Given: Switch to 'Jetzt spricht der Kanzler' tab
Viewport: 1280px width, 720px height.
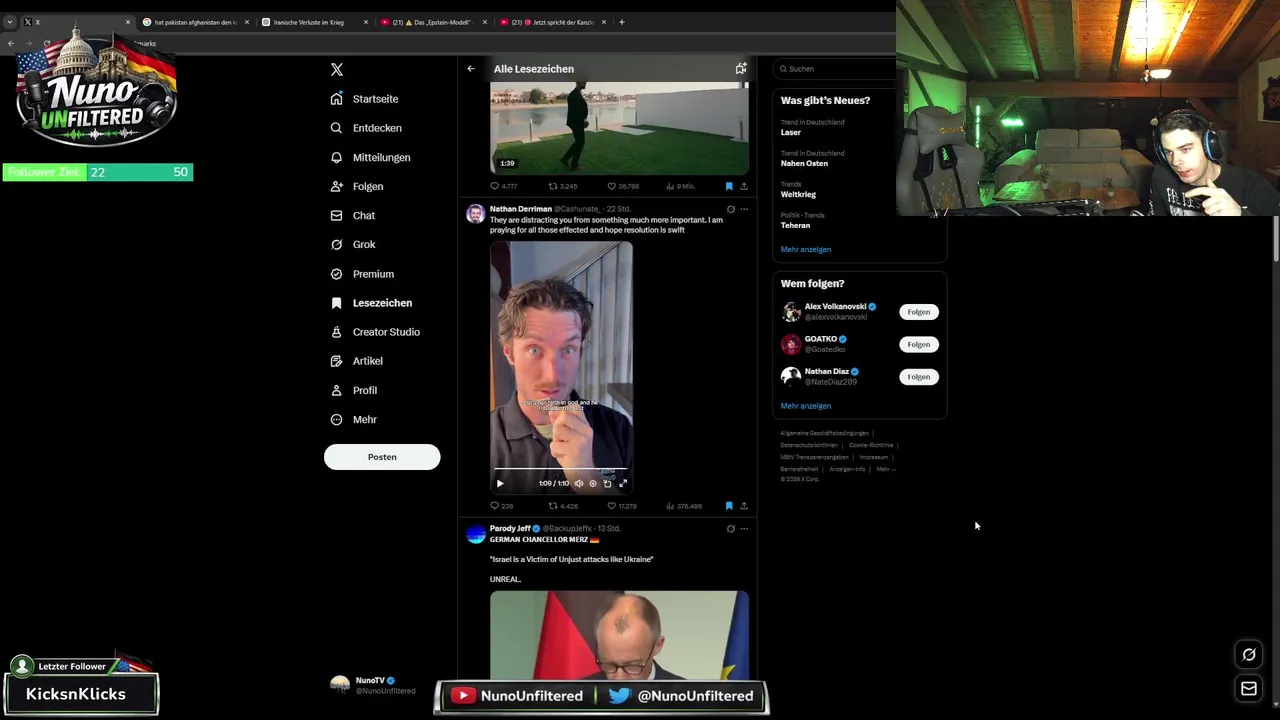Looking at the screenshot, I should [x=552, y=22].
